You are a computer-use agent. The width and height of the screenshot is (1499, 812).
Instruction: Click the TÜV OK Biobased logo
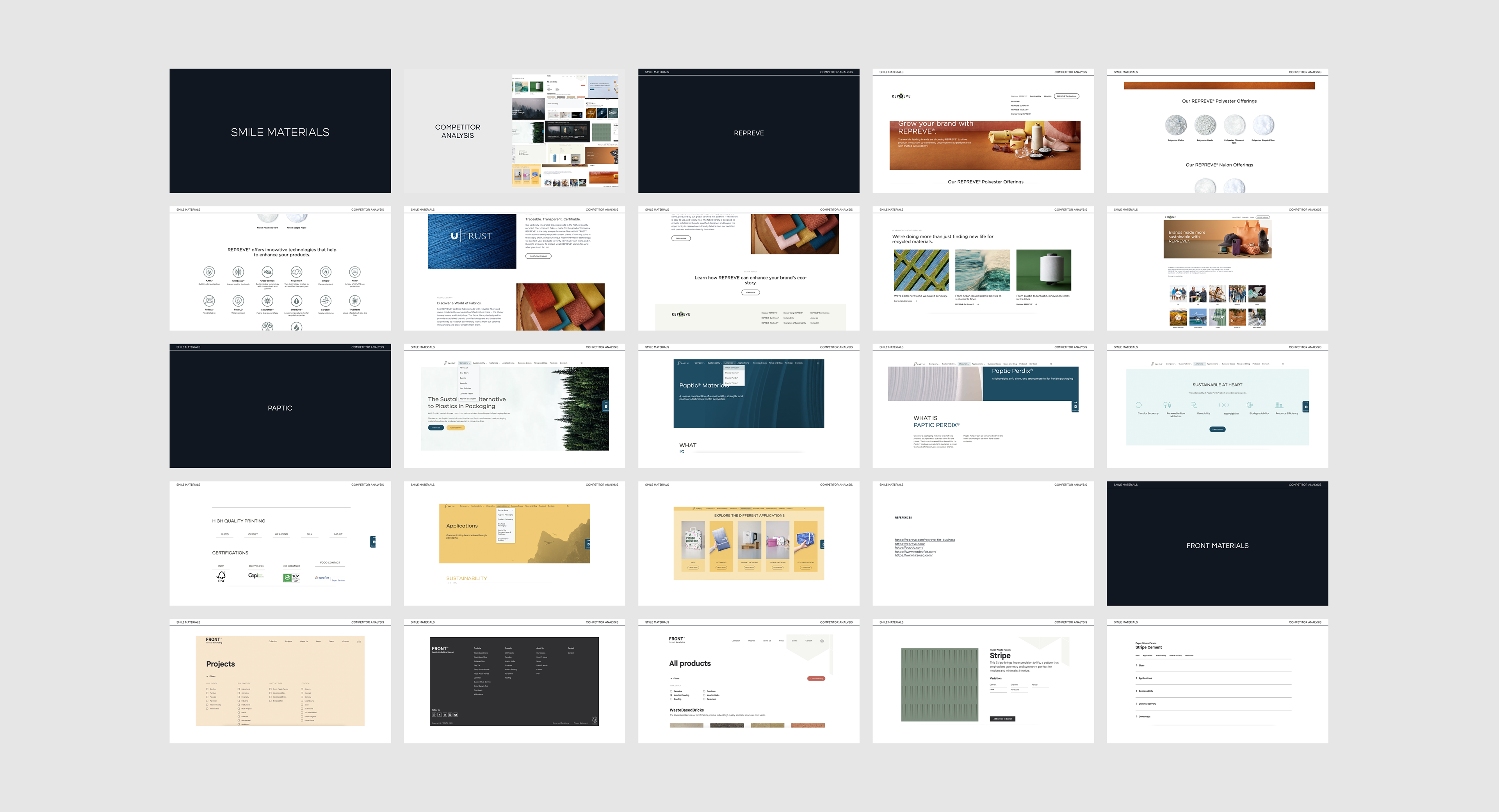pos(292,577)
